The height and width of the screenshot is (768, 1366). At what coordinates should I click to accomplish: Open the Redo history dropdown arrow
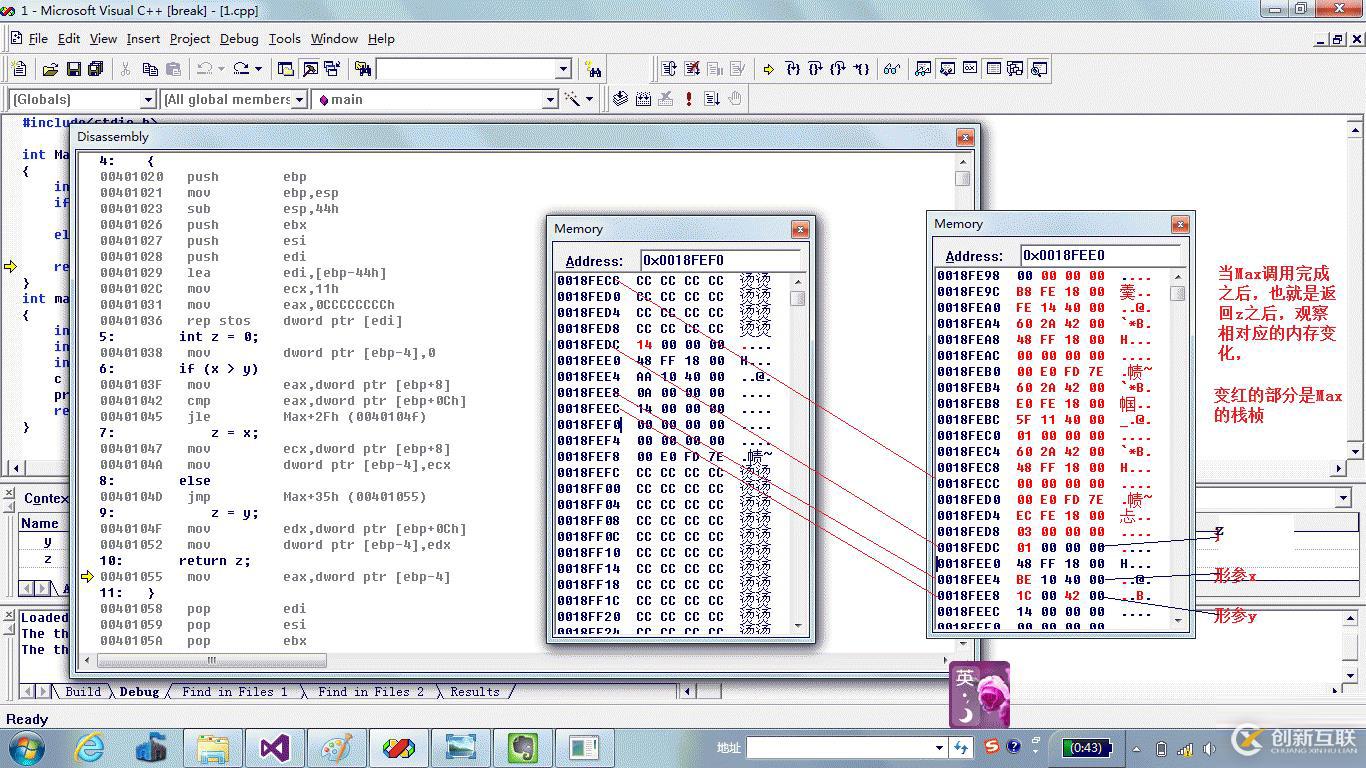pos(258,69)
